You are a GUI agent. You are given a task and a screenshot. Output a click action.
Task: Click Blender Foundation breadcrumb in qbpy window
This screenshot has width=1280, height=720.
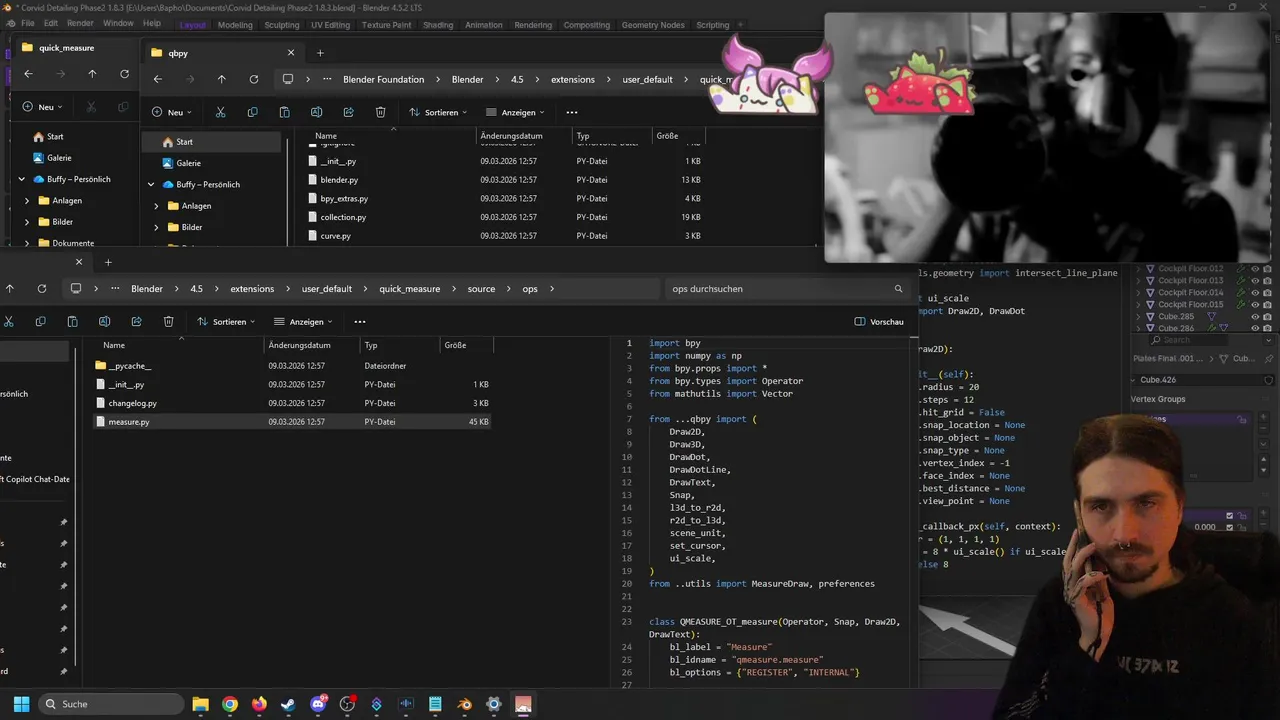383,79
